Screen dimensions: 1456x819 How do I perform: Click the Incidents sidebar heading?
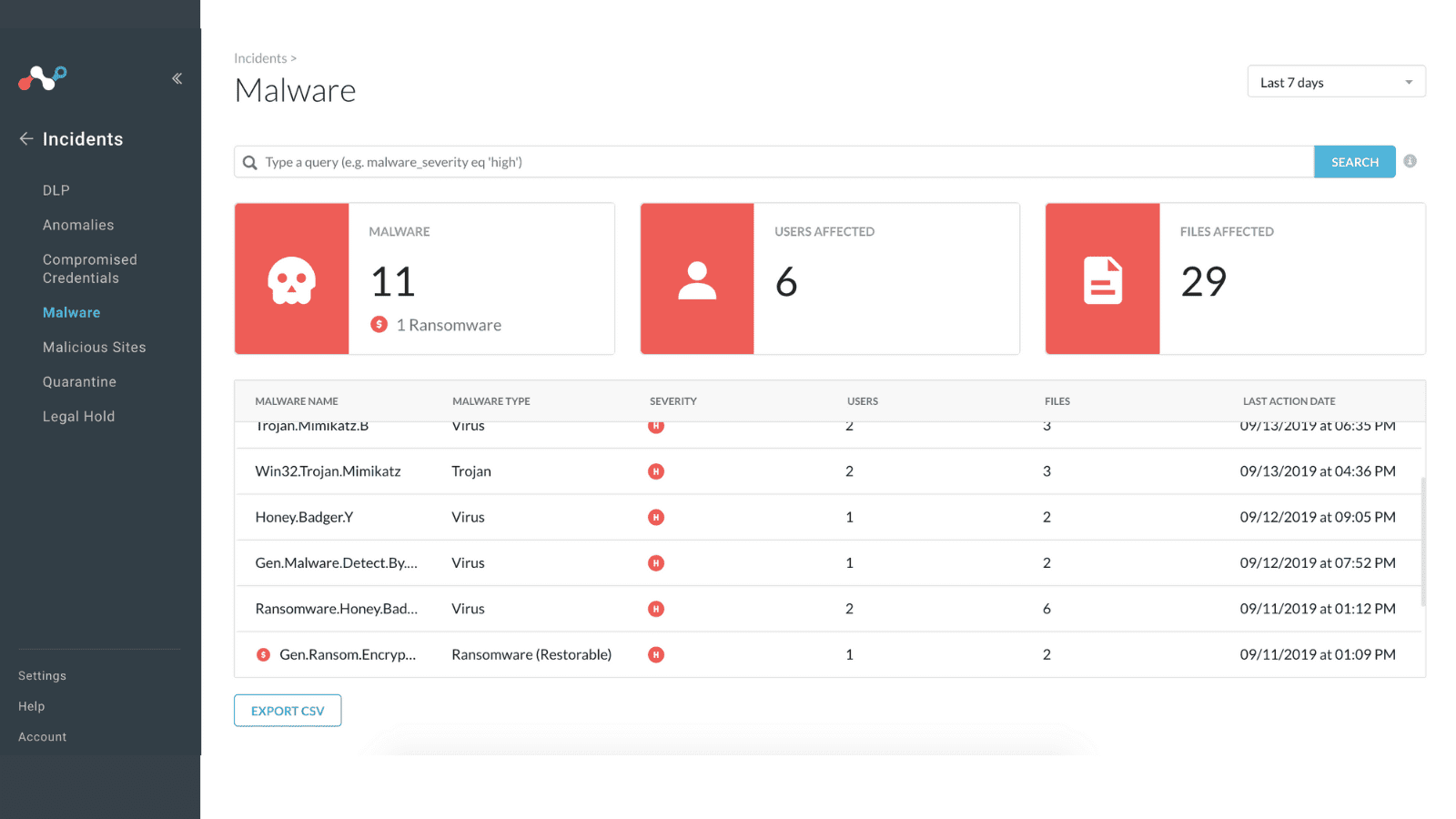coord(83,138)
